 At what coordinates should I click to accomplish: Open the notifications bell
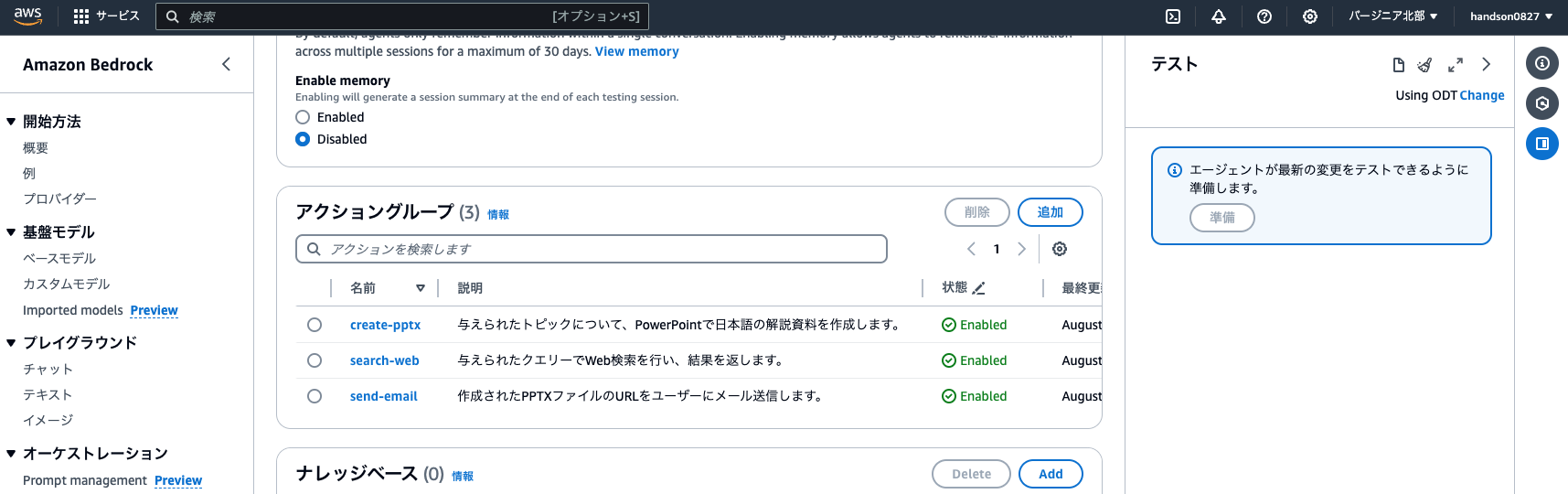click(1219, 16)
